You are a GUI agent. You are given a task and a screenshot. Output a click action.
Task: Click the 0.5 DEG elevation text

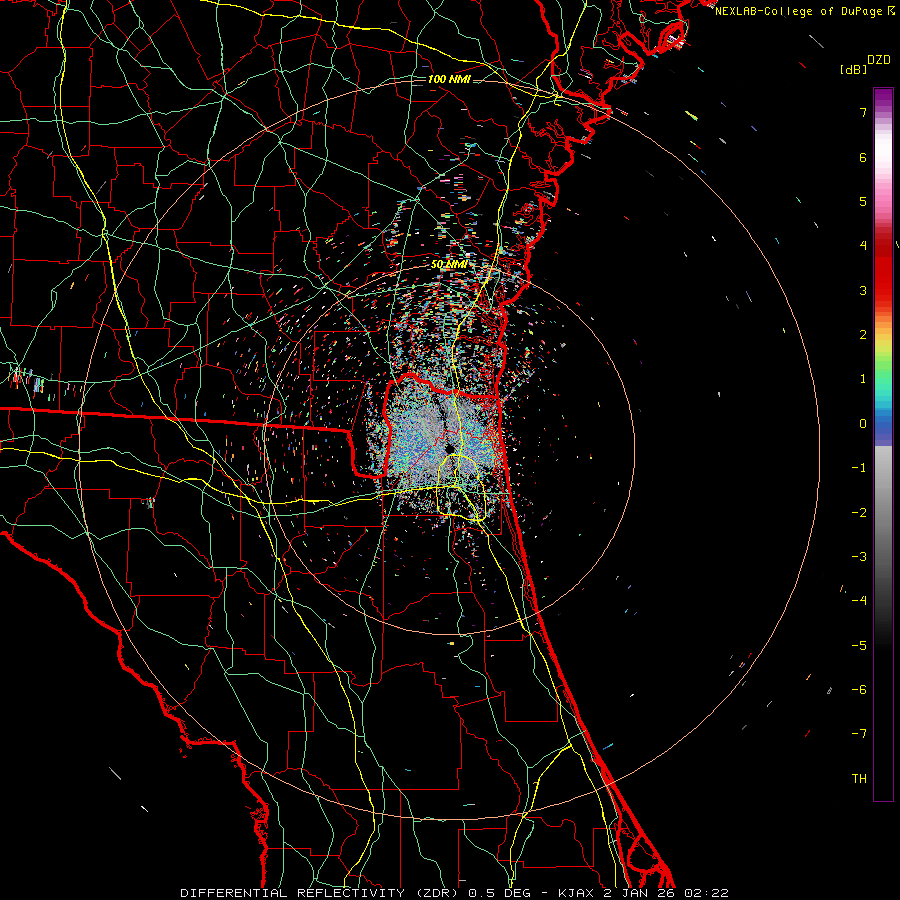tap(499, 893)
